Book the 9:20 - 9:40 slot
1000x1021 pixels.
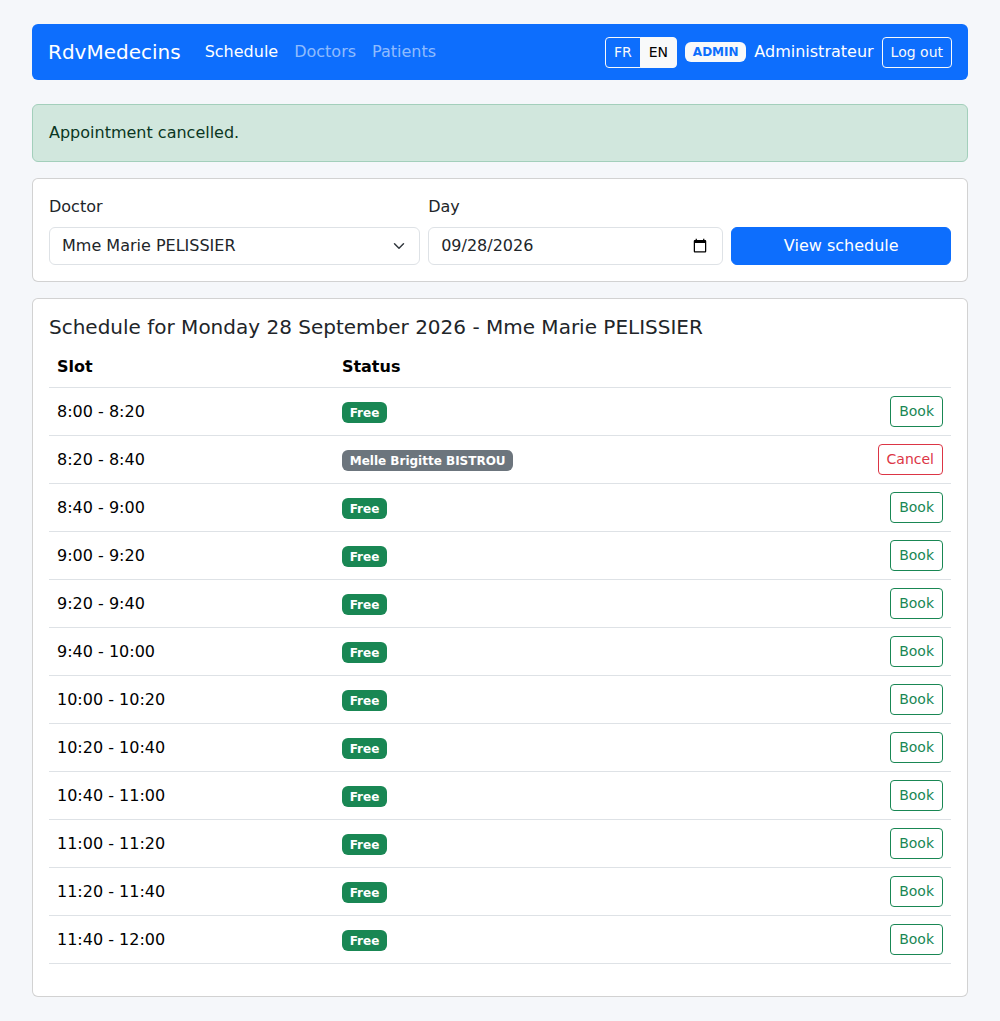(916, 604)
